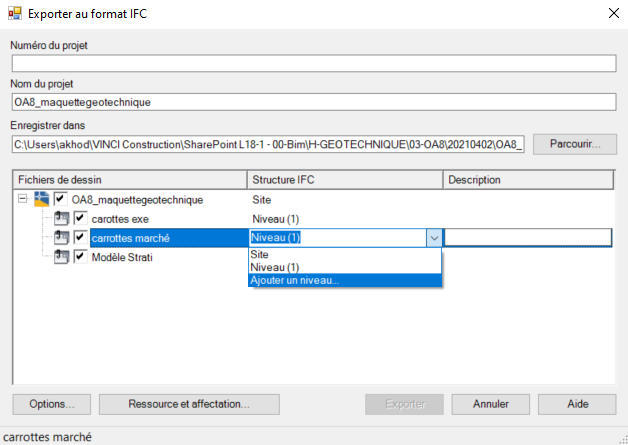Toggle the carottes marché checkbox
Image resolution: width=628 pixels, height=445 pixels.
[81, 237]
